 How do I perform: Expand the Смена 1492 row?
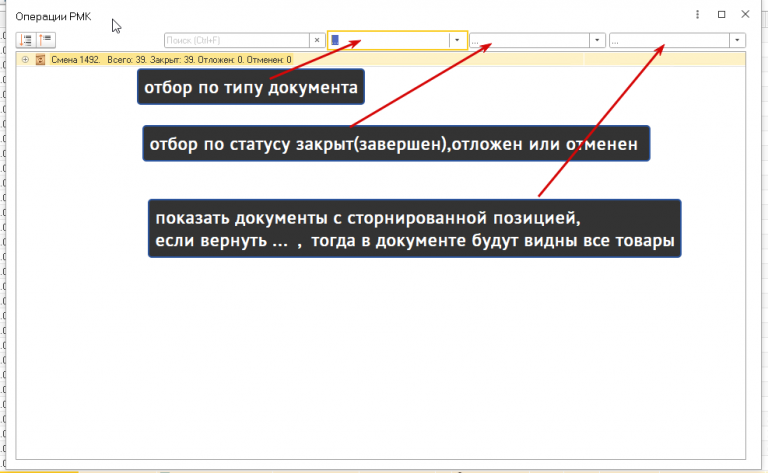[x=25, y=60]
